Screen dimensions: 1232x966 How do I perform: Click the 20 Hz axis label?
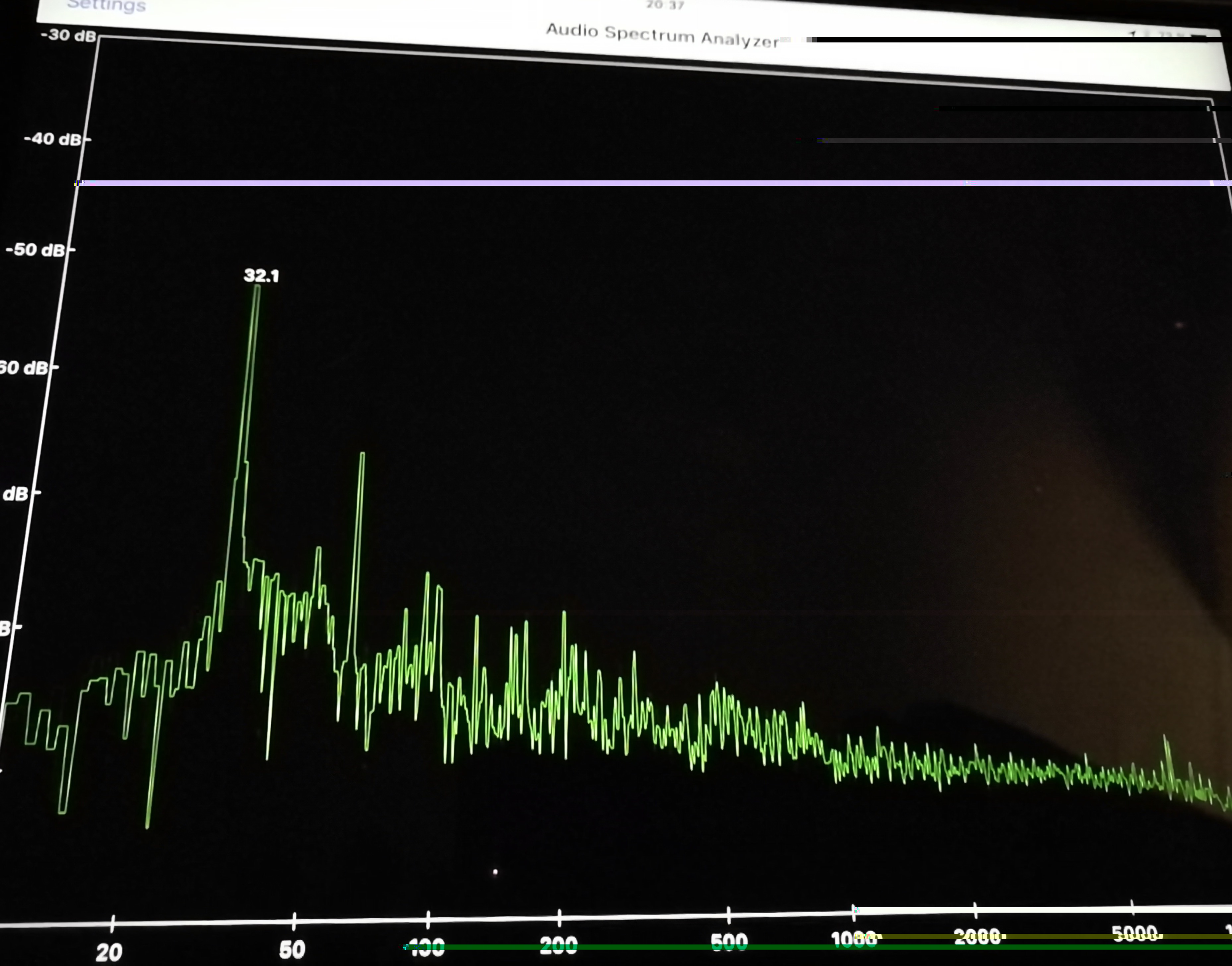click(x=109, y=952)
